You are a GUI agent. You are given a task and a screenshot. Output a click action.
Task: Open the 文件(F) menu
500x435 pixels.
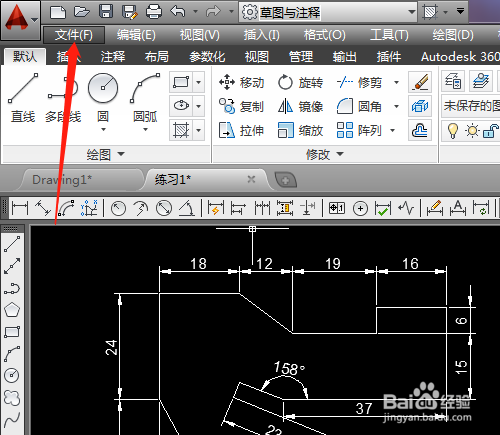tap(74, 35)
